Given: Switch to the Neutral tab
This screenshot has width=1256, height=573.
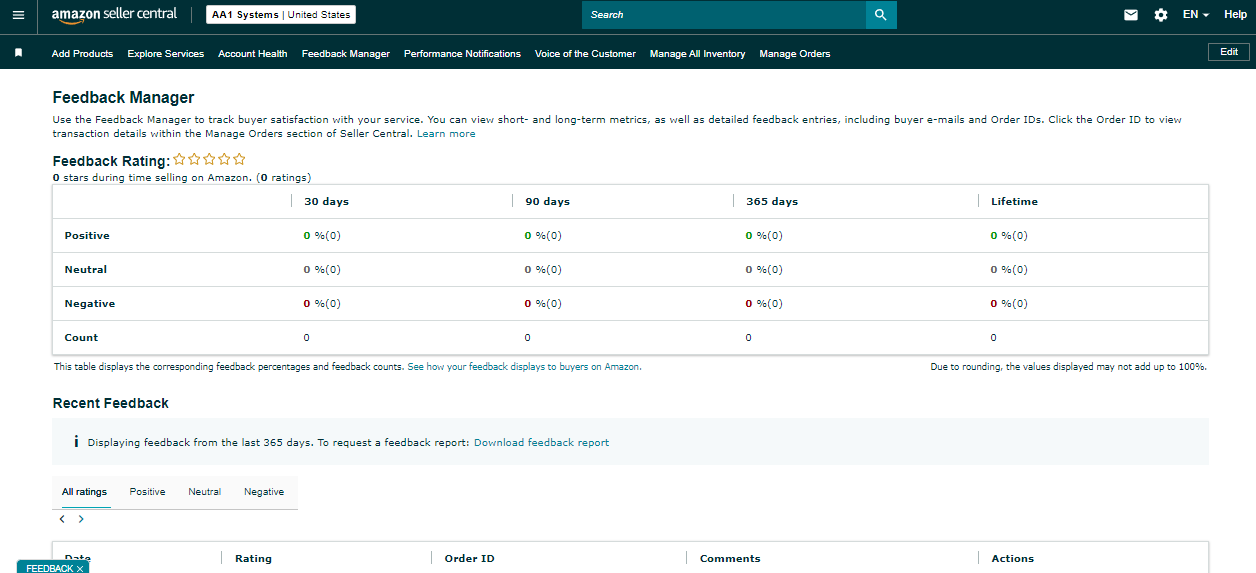Looking at the screenshot, I should (205, 492).
